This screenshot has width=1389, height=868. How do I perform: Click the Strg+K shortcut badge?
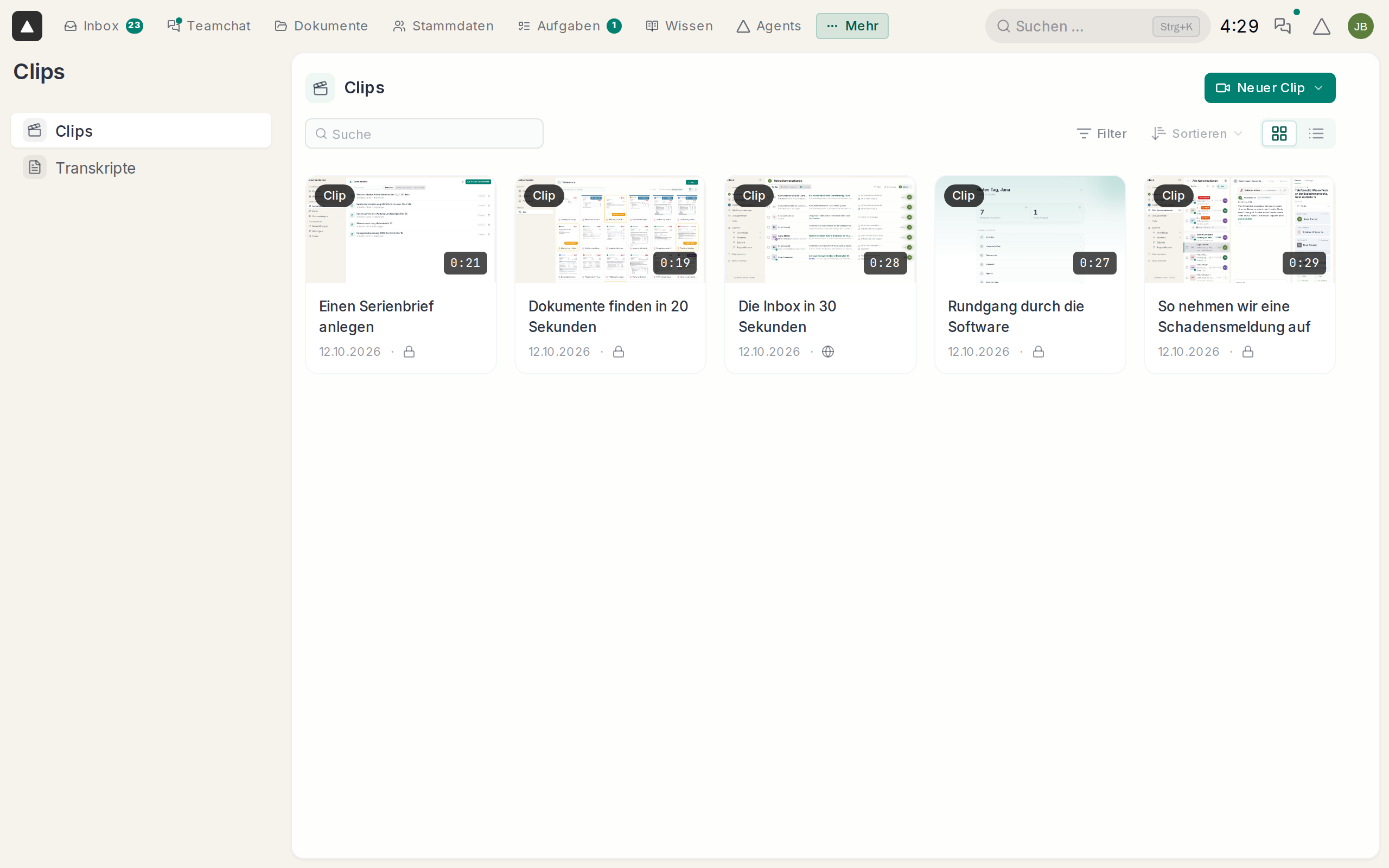coord(1175,27)
